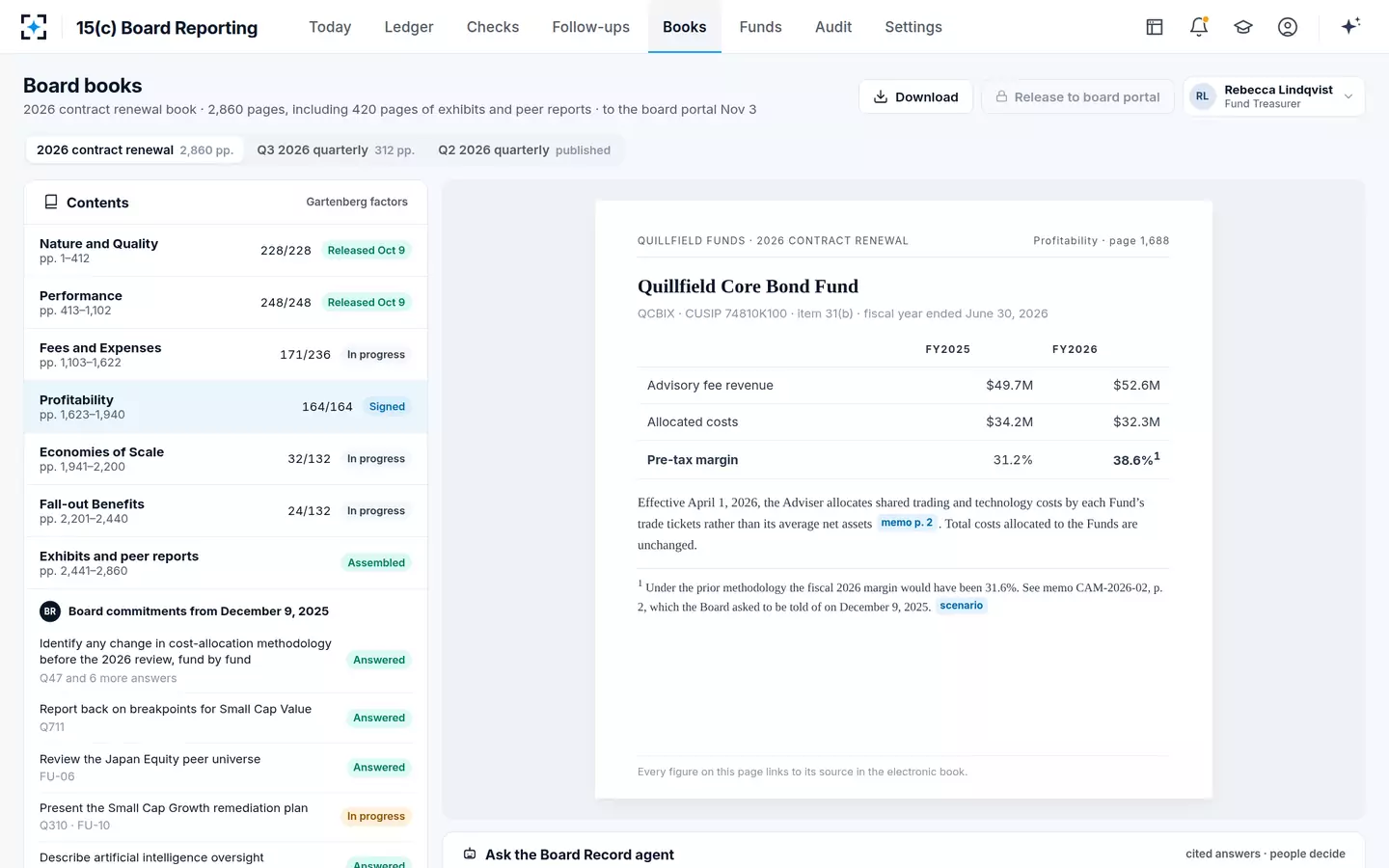The height and width of the screenshot is (868, 1389).
Task: Open the Nature and Quality section
Action: click(x=226, y=251)
